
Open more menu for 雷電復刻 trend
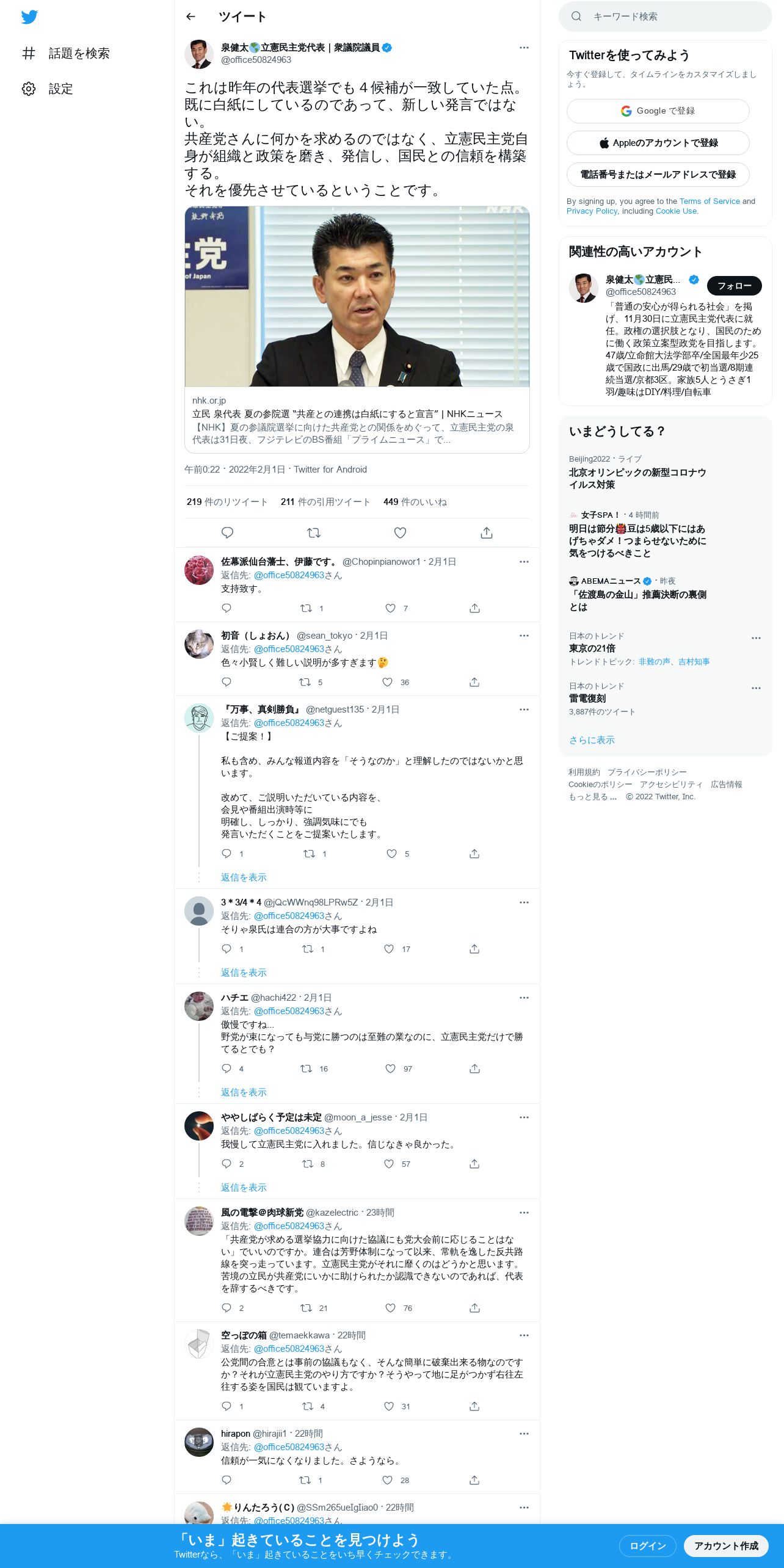tap(756, 688)
